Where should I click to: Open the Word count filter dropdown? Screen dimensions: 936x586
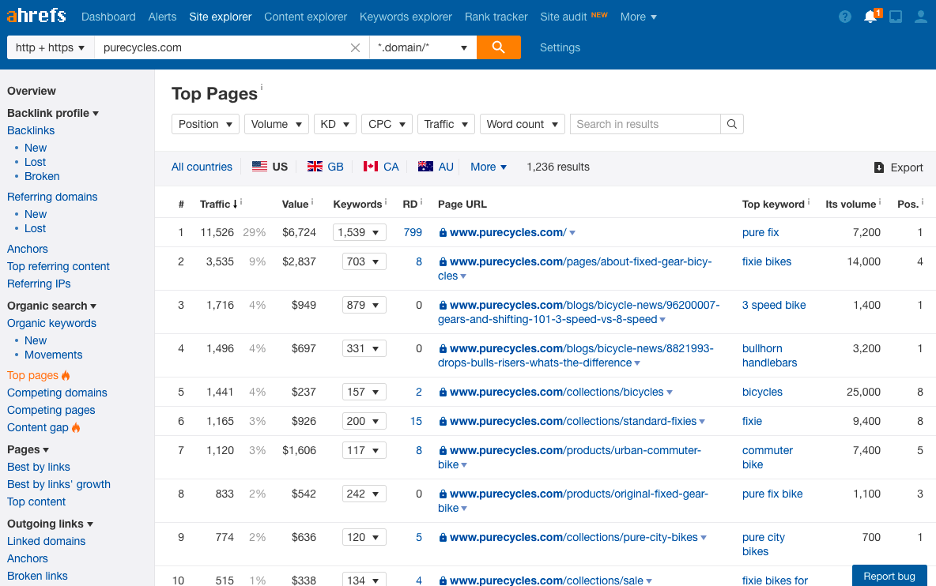(x=522, y=124)
